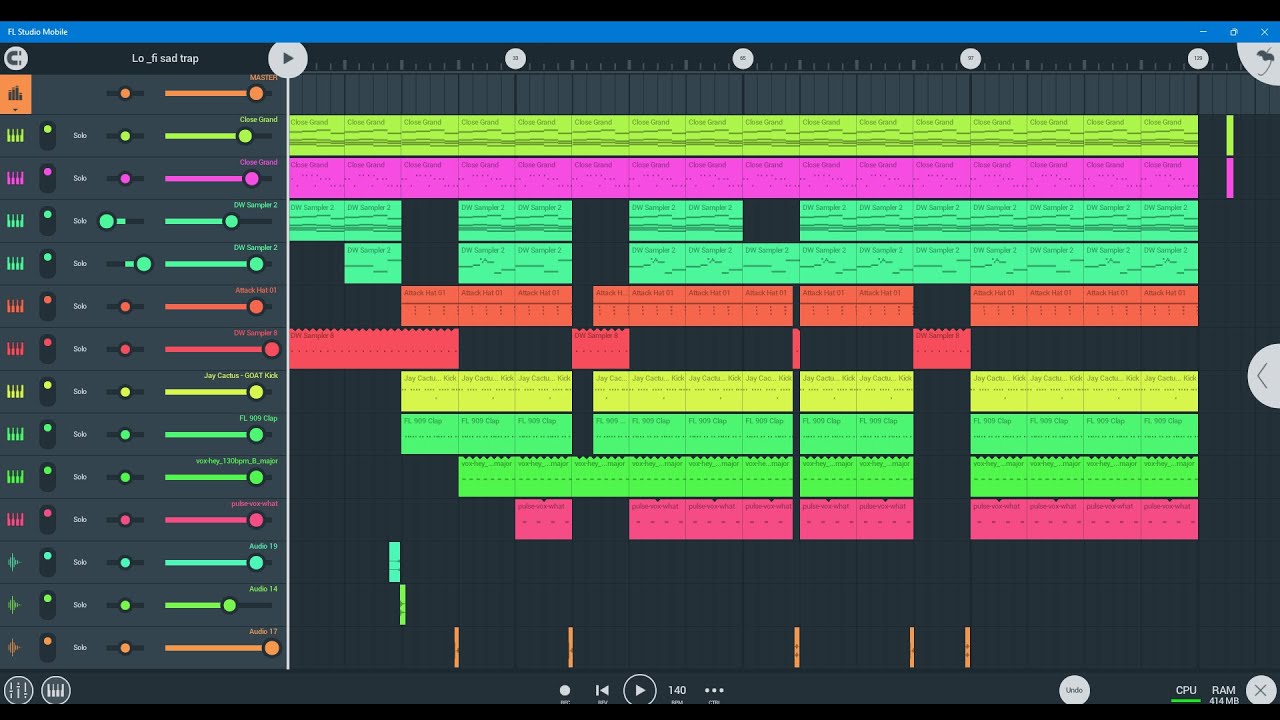Solo the FL 909 Clap track
Screen dimensions: 1280x720
[x=80, y=435]
